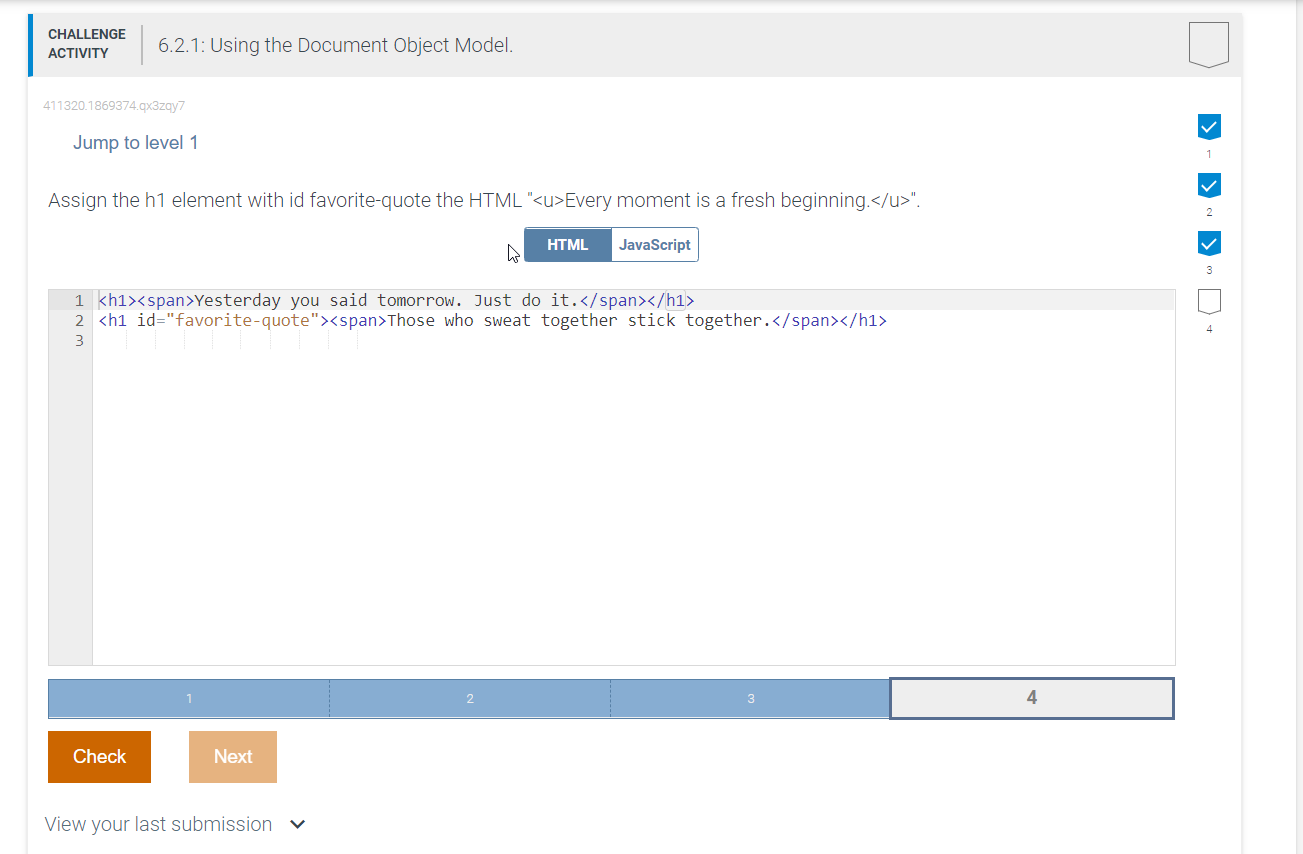Click line number 3 in the gutter
This screenshot has width=1303, height=854.
click(x=80, y=340)
